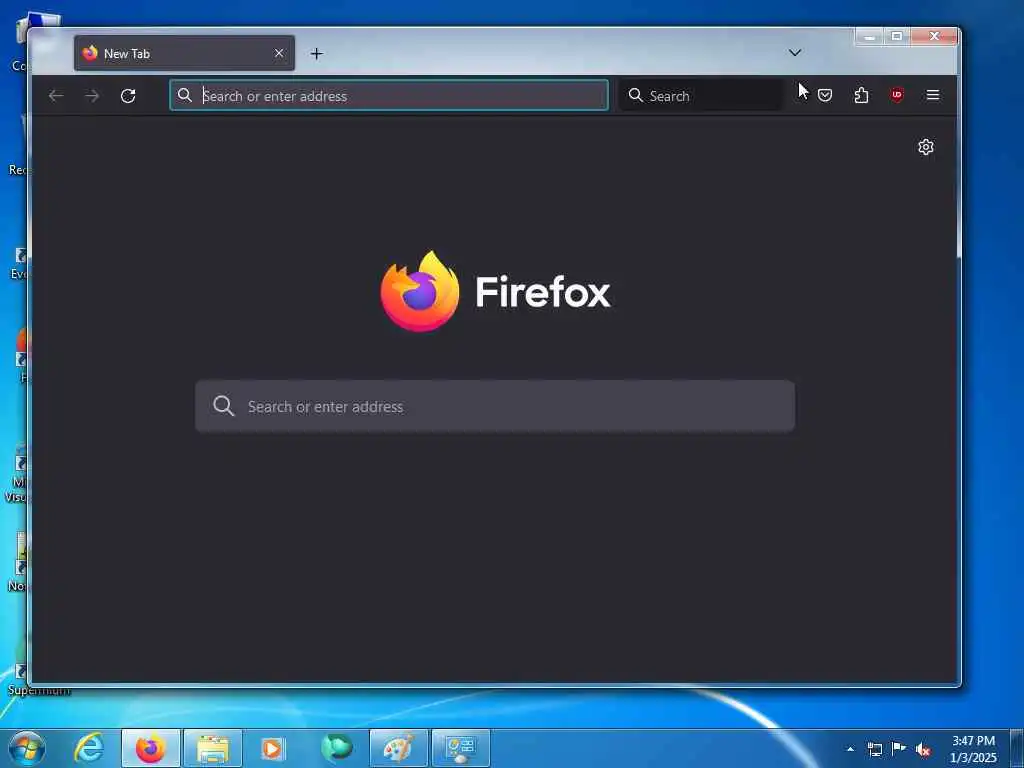1024x768 pixels.
Task: Open the clock showing 3:47 PM
Action: tap(973, 749)
